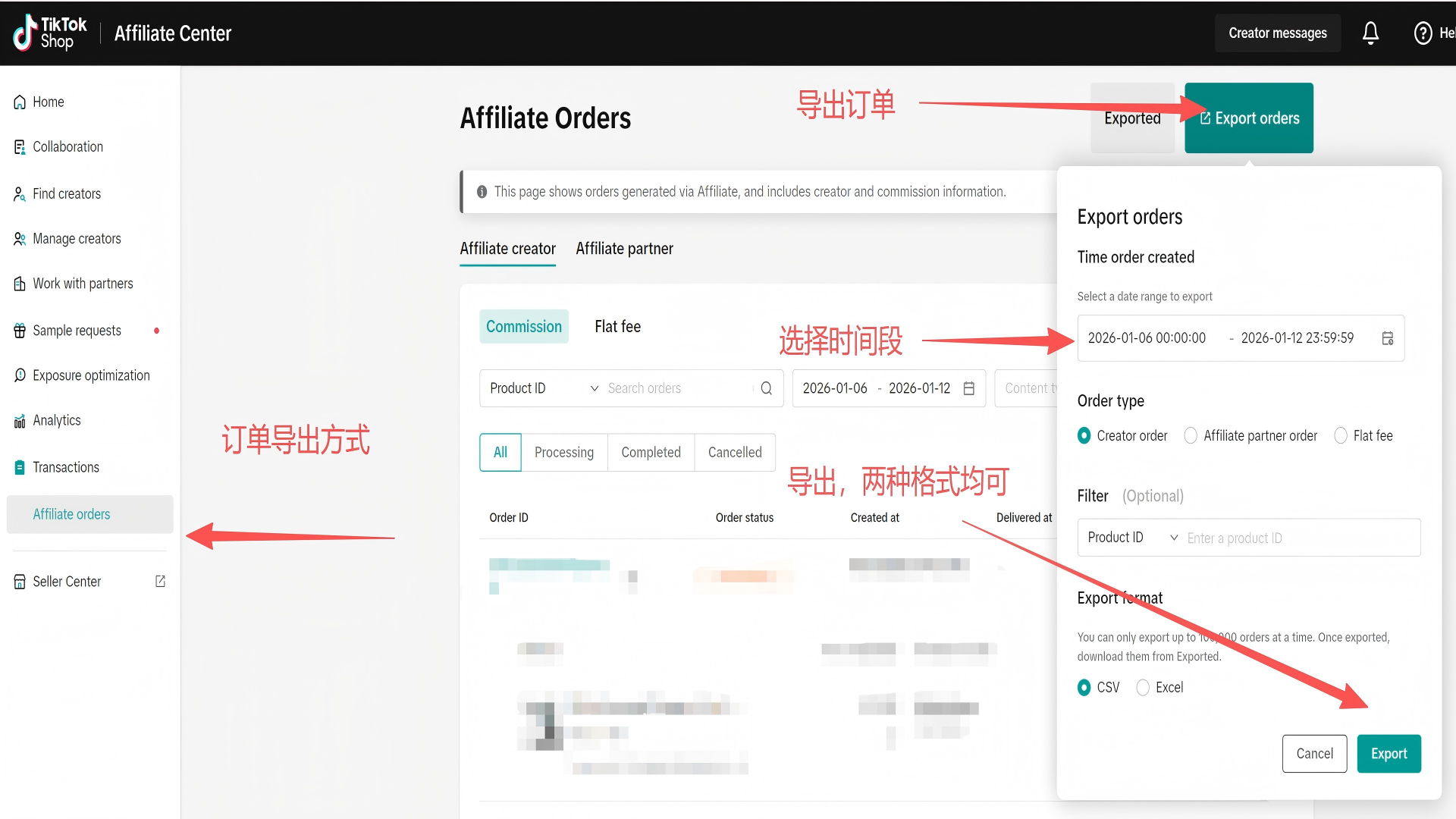1456x819 pixels.
Task: Expand Product ID dropdown in Filter section
Action: tap(1131, 537)
